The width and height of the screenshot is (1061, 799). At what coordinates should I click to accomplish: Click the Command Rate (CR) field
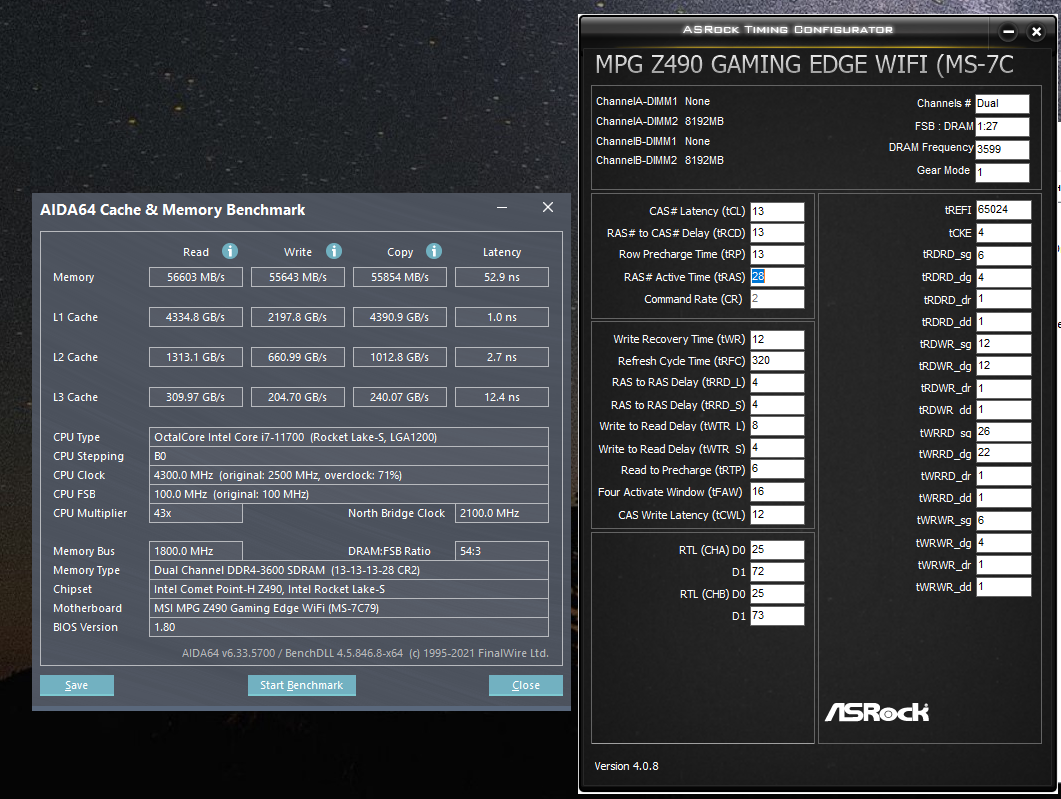tap(777, 299)
